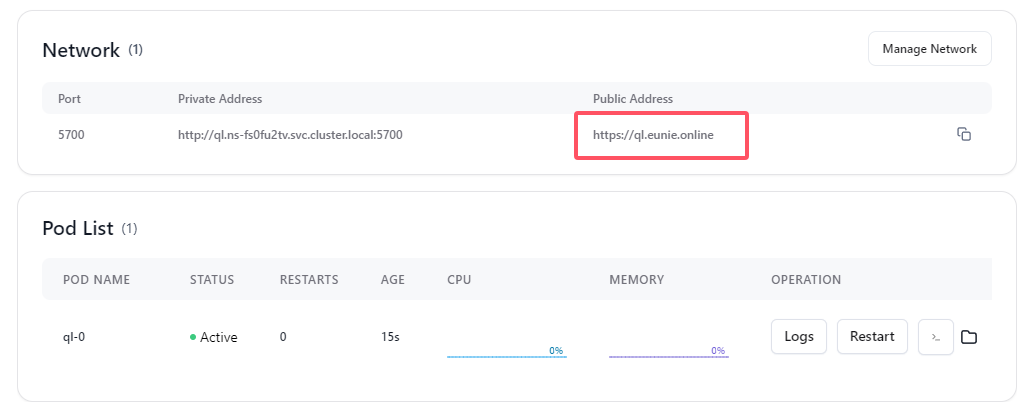Image resolution: width=1029 pixels, height=412 pixels.
Task: Open the file manager folder icon
Action: tap(969, 337)
